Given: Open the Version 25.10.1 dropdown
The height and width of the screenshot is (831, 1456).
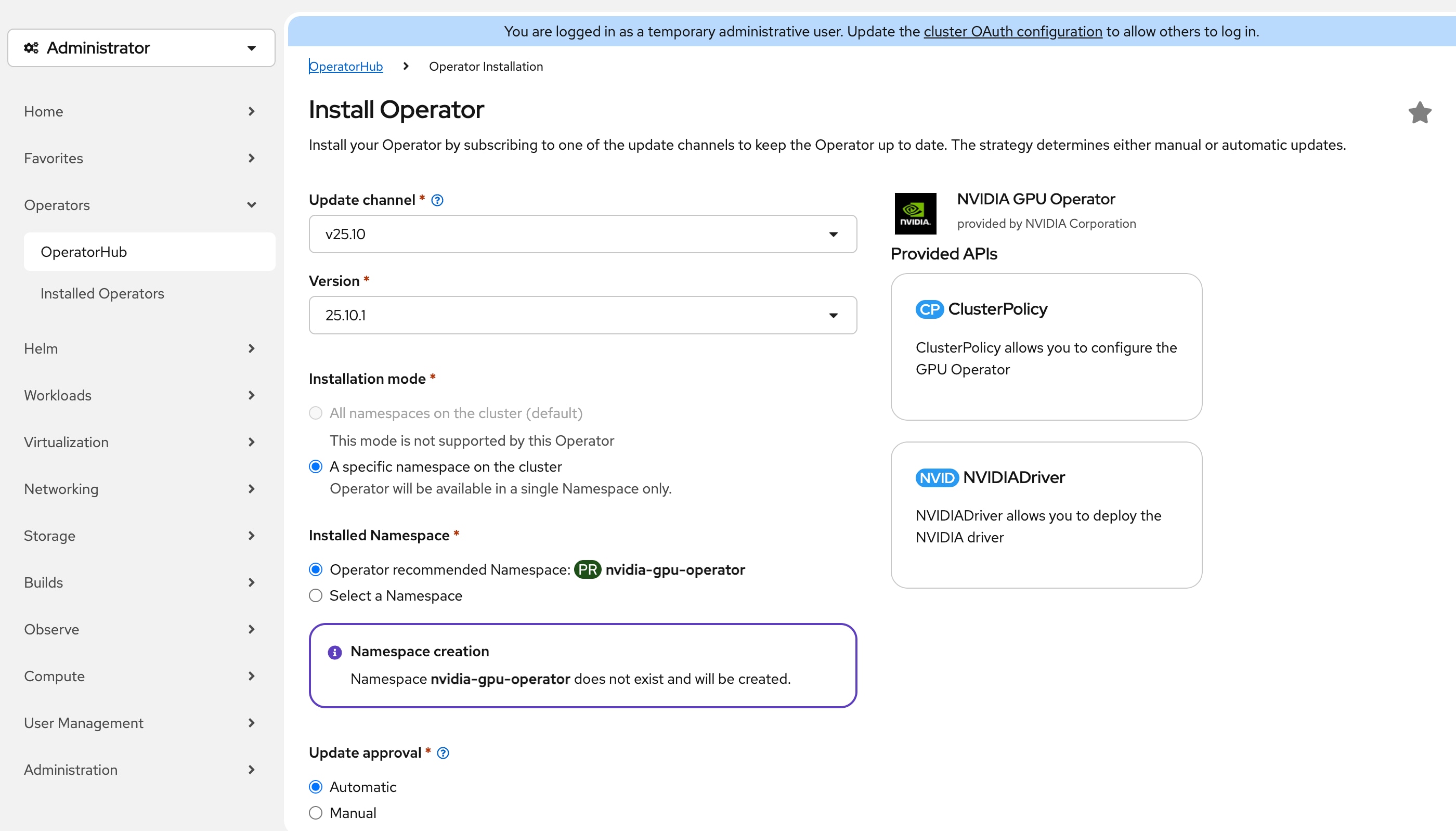Looking at the screenshot, I should click(x=582, y=315).
